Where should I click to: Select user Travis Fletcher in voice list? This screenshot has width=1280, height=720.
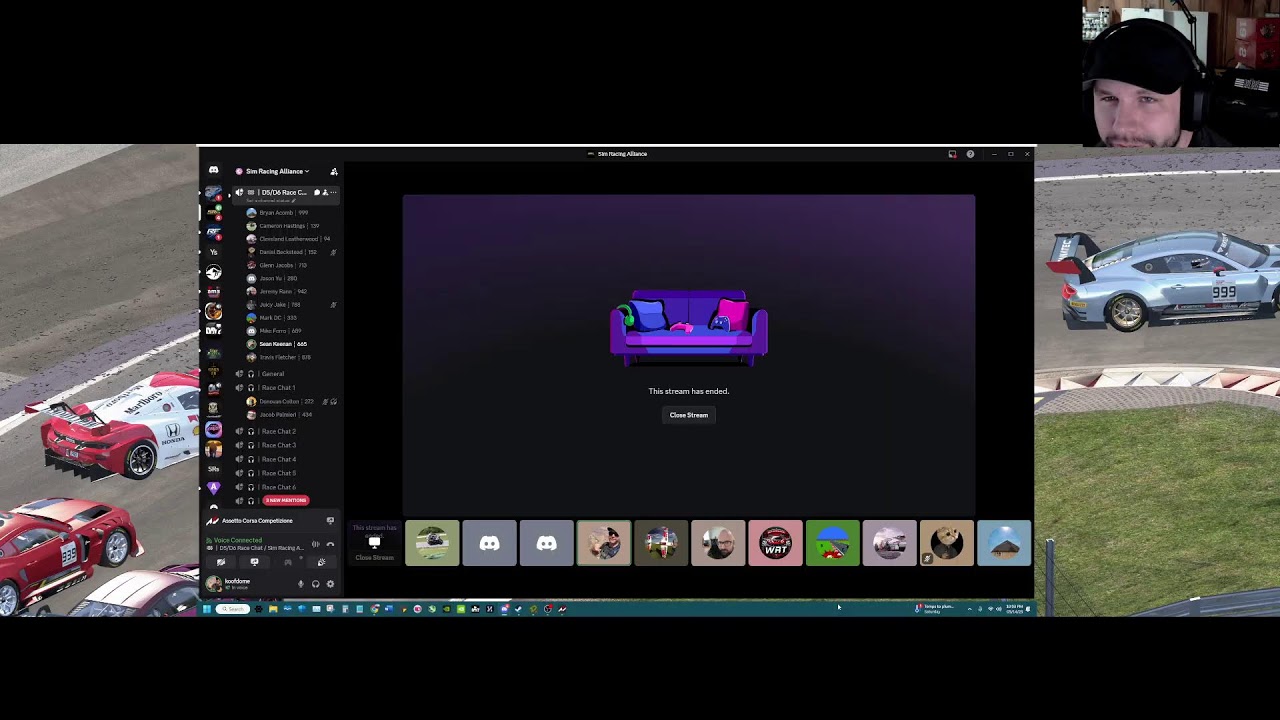click(285, 357)
